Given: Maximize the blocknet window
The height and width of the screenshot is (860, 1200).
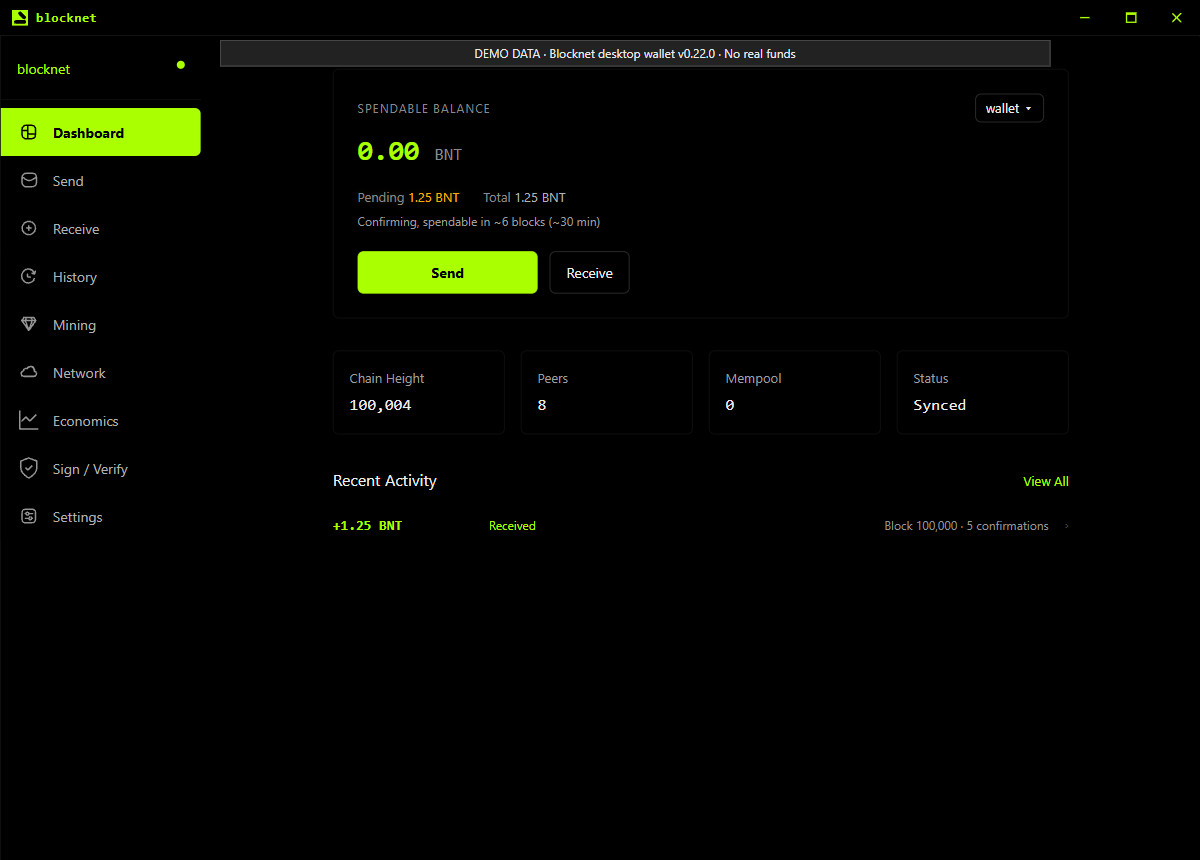Looking at the screenshot, I should (x=1131, y=17).
